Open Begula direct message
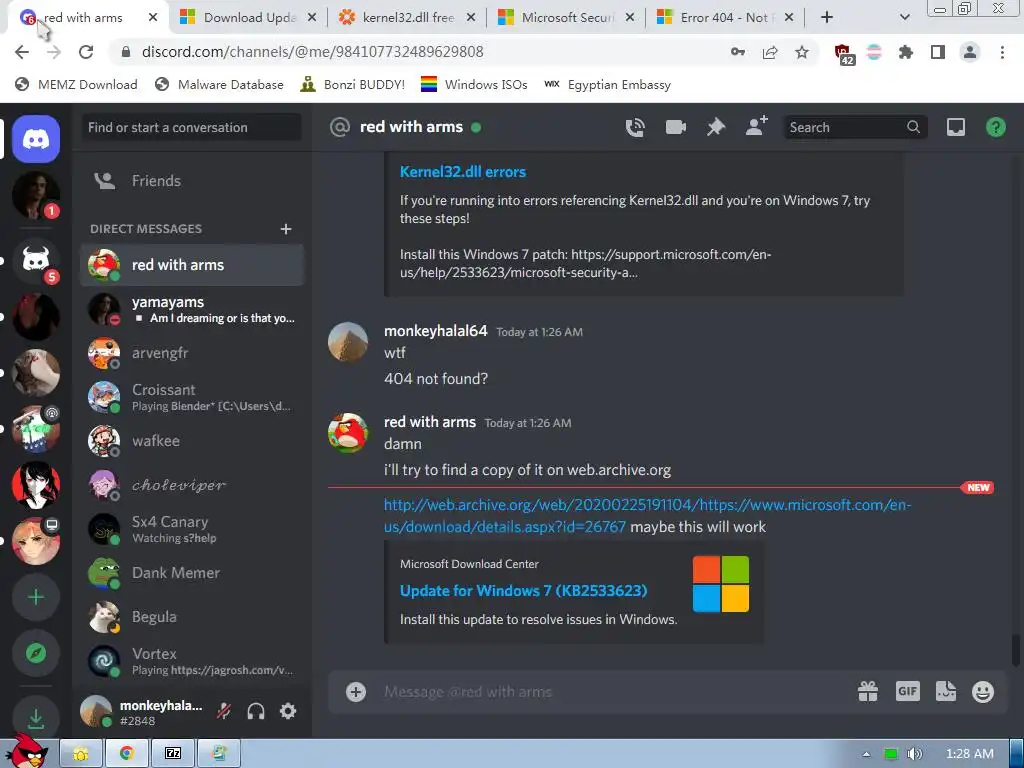Viewport: 1024px width, 768px height. click(191, 616)
